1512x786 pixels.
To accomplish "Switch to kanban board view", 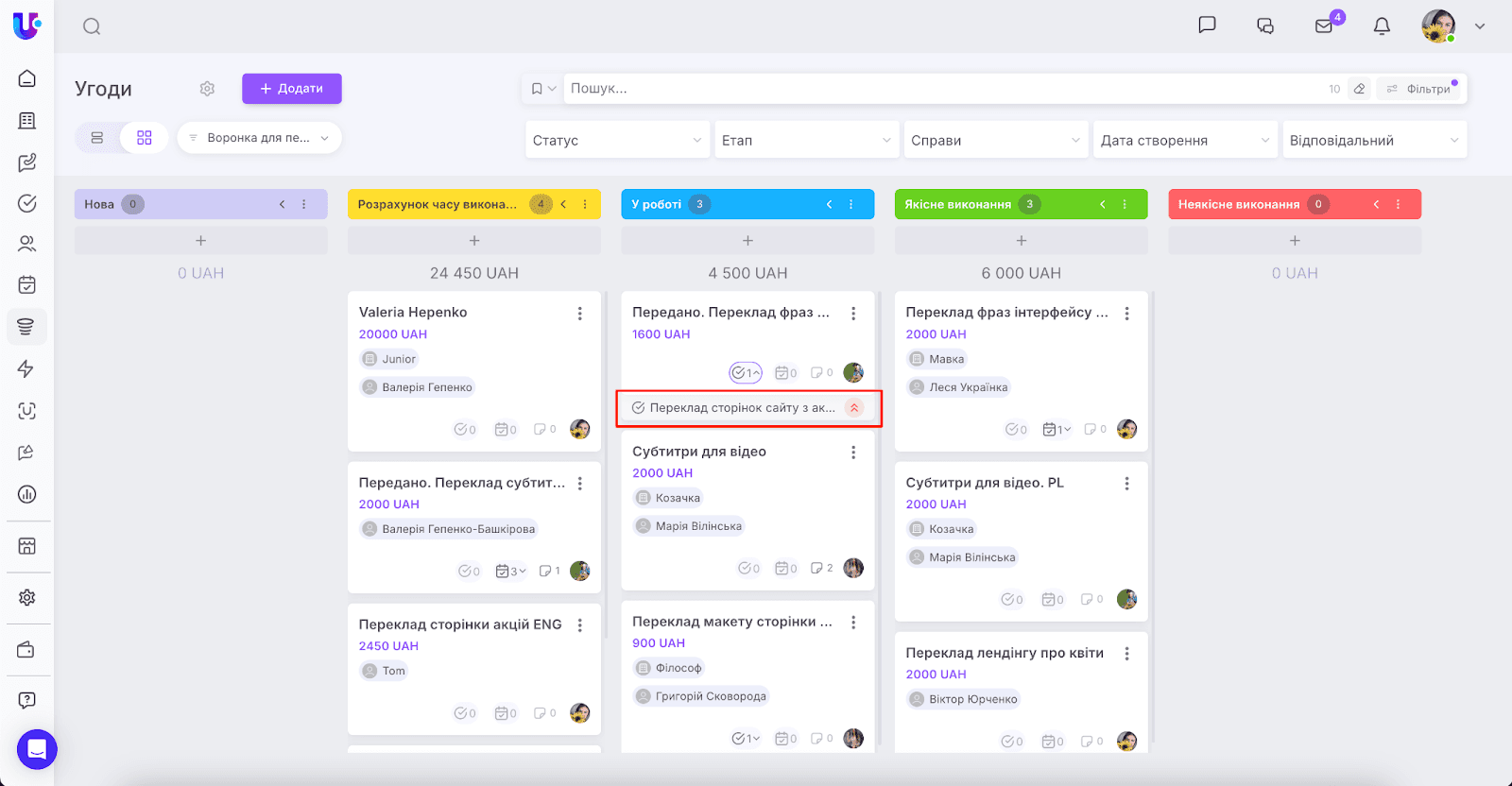I will (144, 138).
